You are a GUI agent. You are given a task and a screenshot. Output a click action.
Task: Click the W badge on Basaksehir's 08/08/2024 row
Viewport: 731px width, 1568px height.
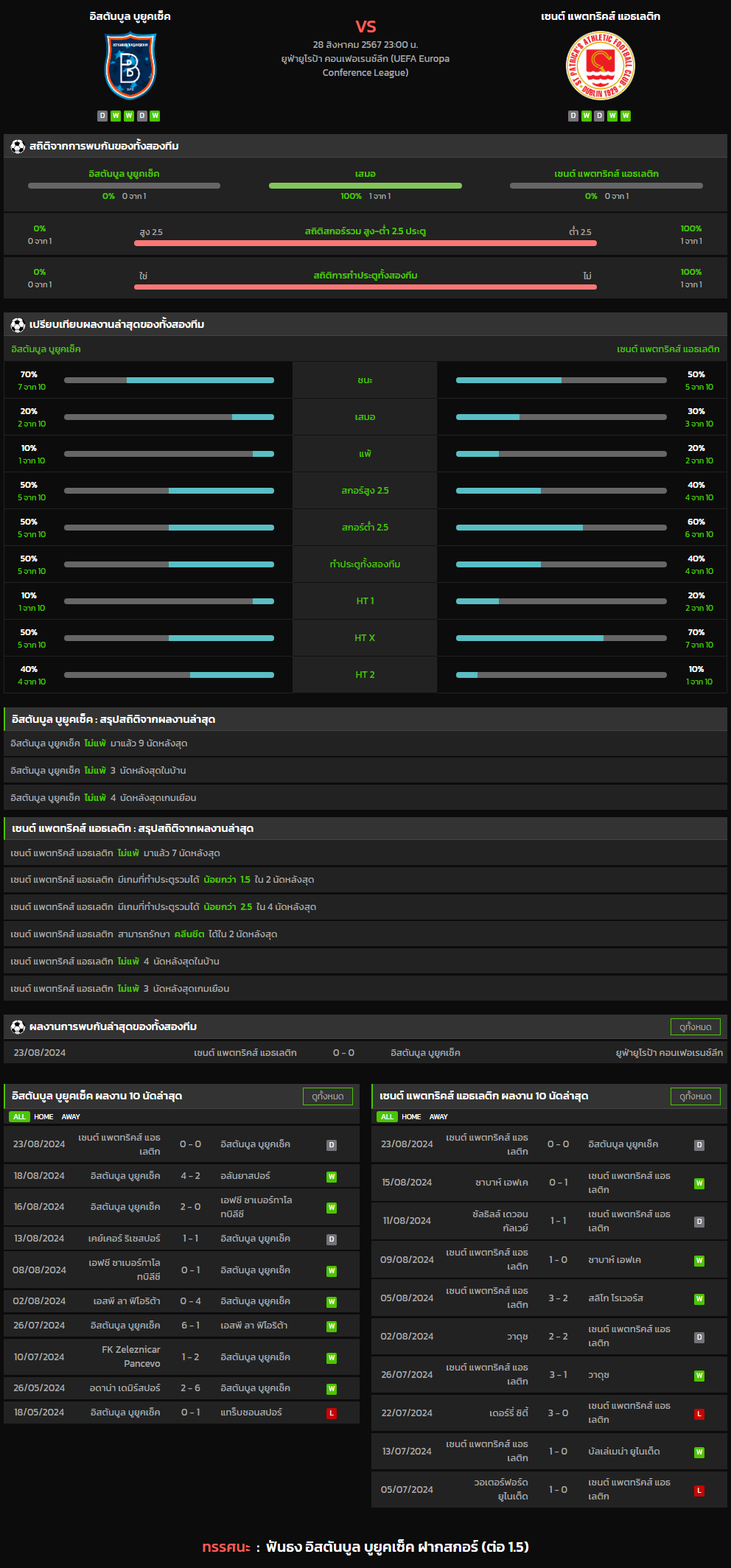[x=332, y=1271]
